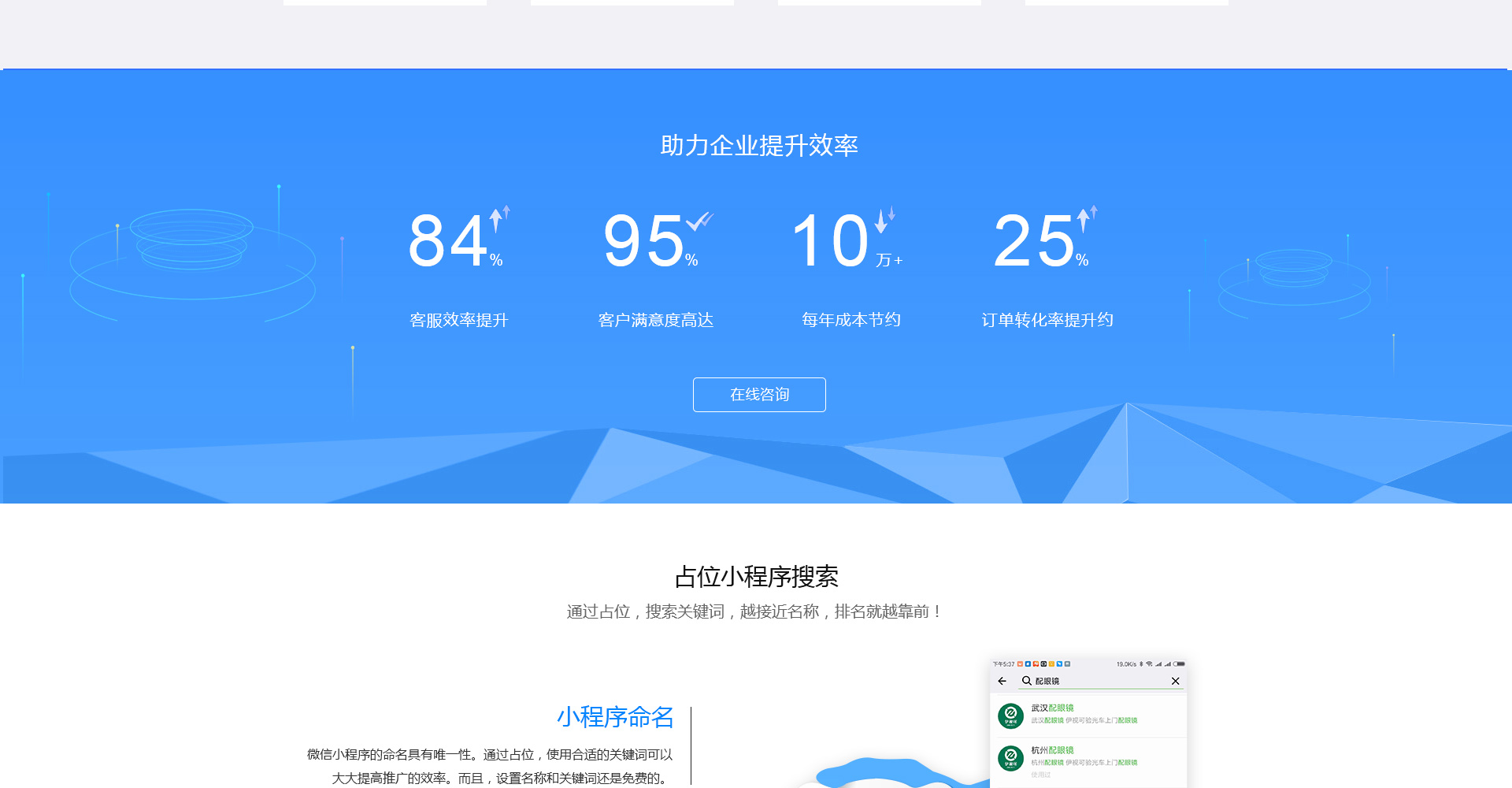Click the magnifier search icon before 配眼镜
Viewport: 1512px width, 788px height.
pos(1026,681)
